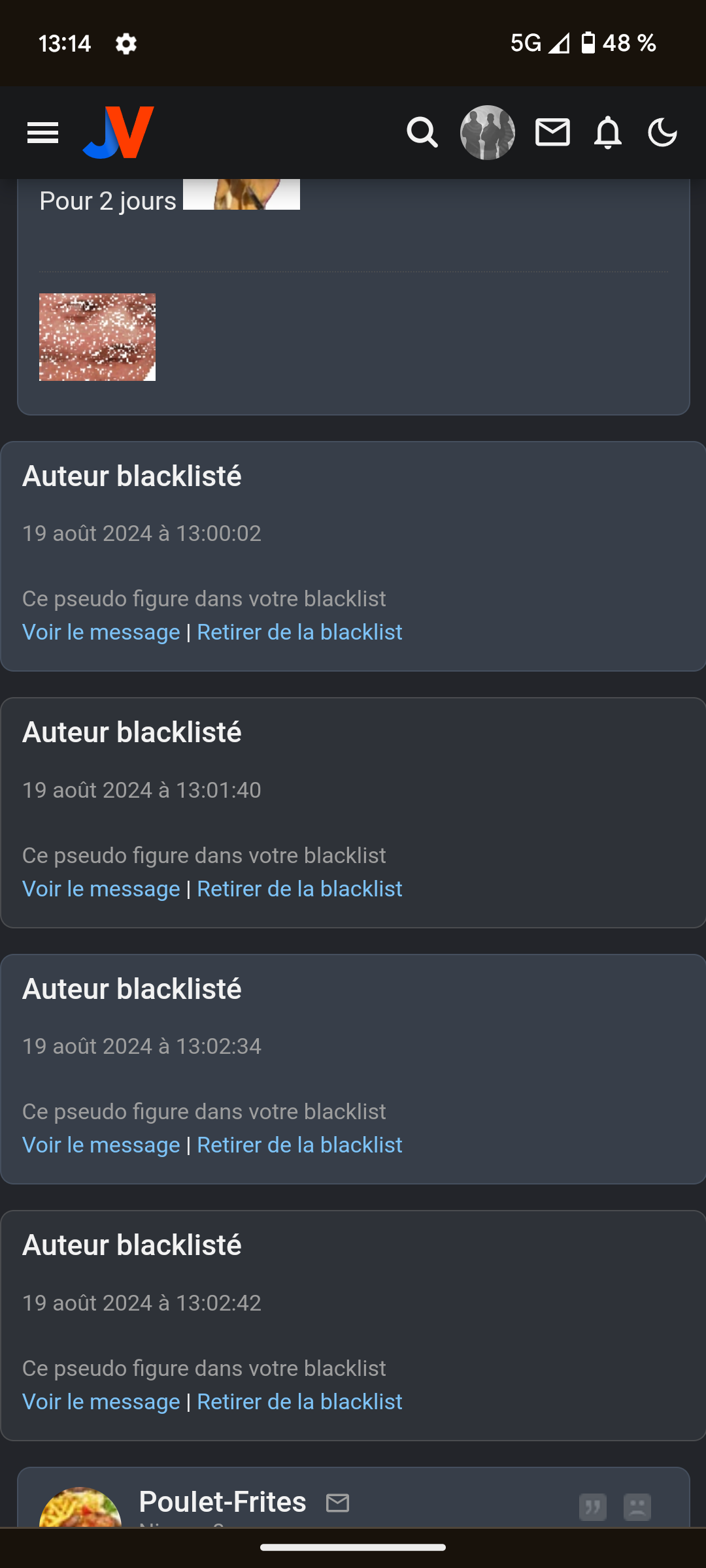
Task: Quote the Poulet-Frites post
Action: (592, 1507)
